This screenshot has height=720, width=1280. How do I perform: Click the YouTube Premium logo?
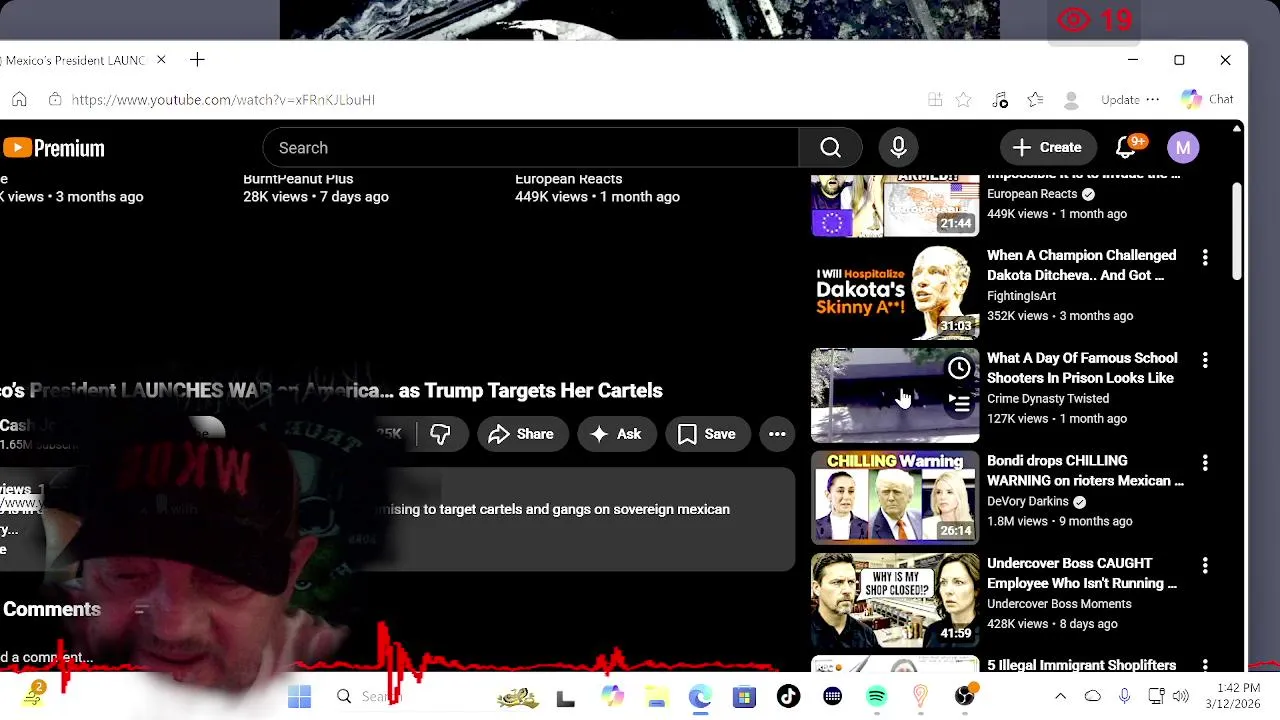click(54, 148)
